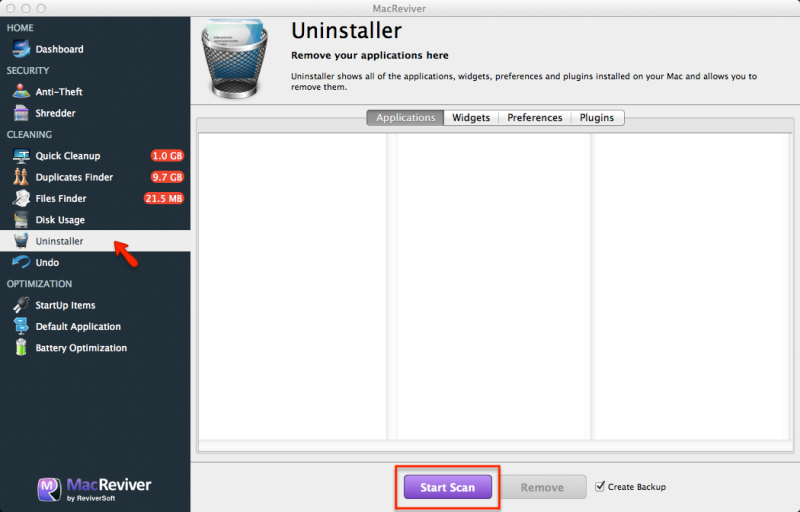Click the 9.7 GB badge
The image size is (800, 512).
[x=167, y=177]
